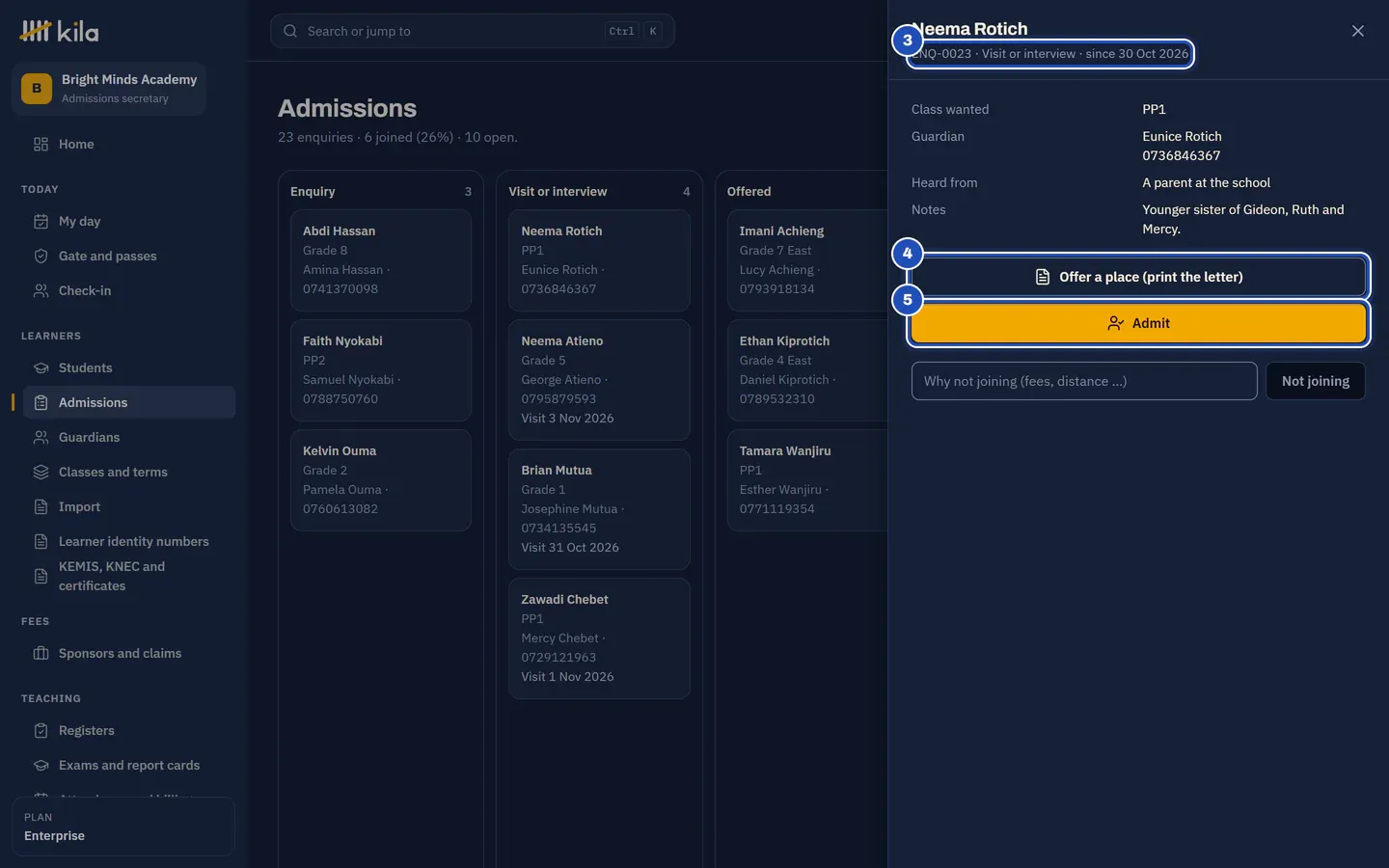Viewport: 1389px width, 868px height.
Task: Click the Enterprise plan box
Action: point(123,827)
